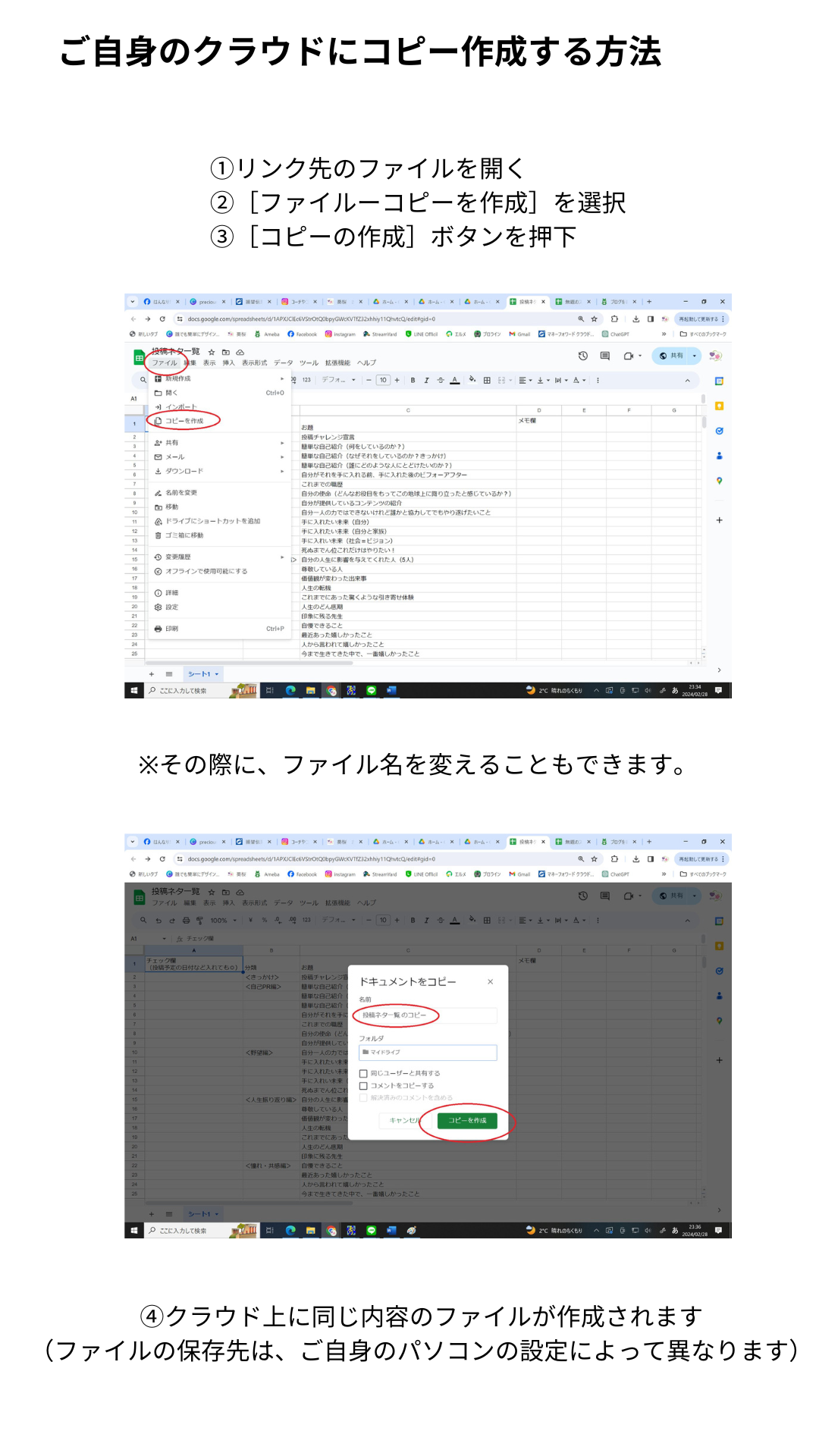
Task: Check 同じユーザーと共有する checkbox
Action: [x=363, y=1074]
